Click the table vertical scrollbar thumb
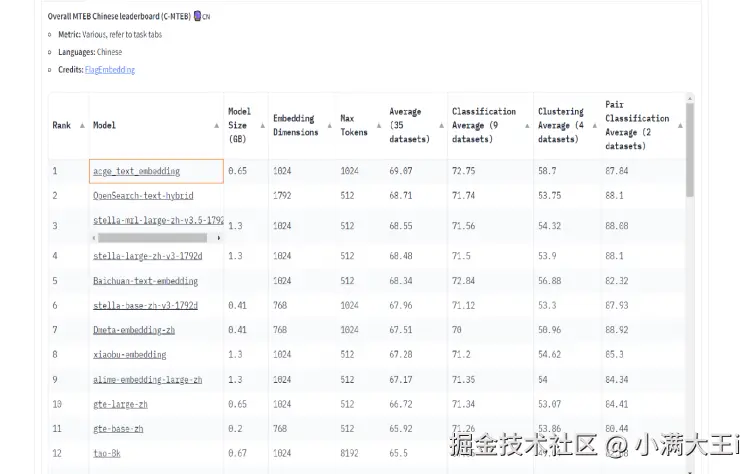 pyautogui.click(x=690, y=149)
